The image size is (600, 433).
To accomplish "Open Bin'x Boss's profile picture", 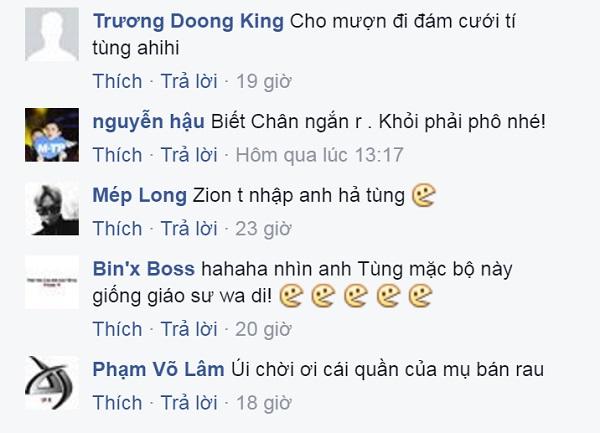I will 52,282.
